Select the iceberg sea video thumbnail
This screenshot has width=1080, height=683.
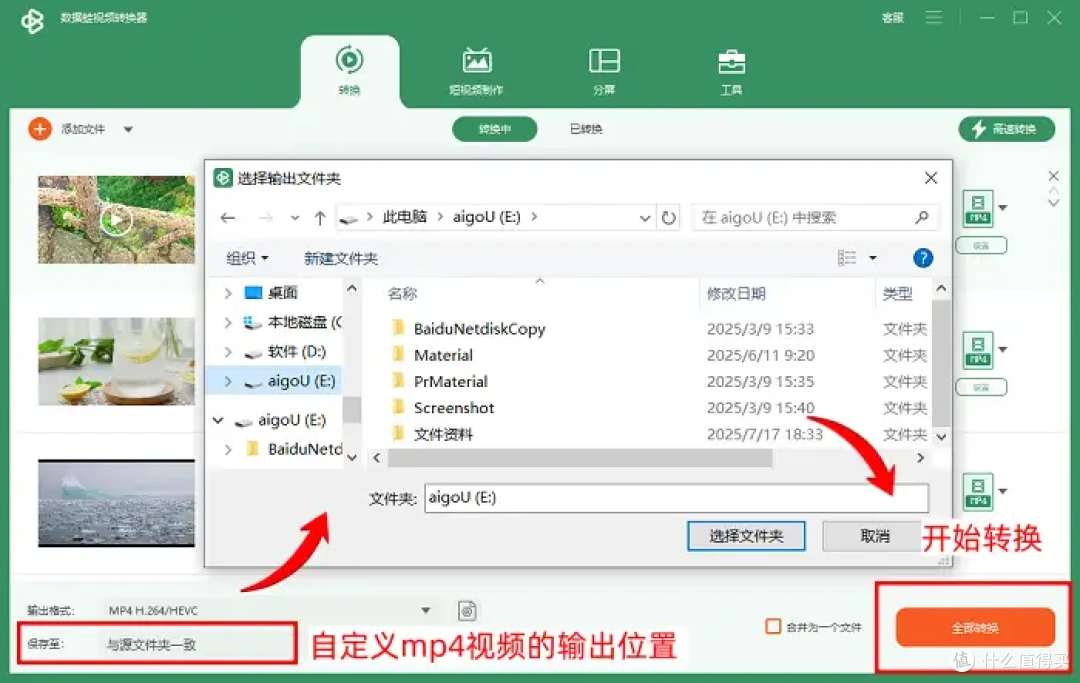pos(116,503)
